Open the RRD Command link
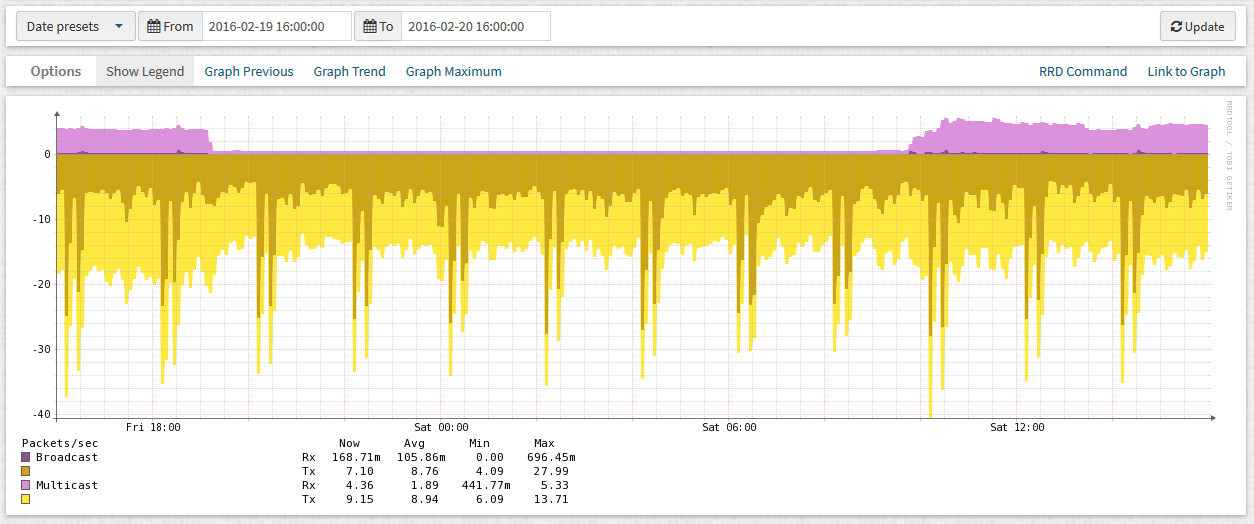Screen dimensions: 1254x524 tap(1082, 71)
